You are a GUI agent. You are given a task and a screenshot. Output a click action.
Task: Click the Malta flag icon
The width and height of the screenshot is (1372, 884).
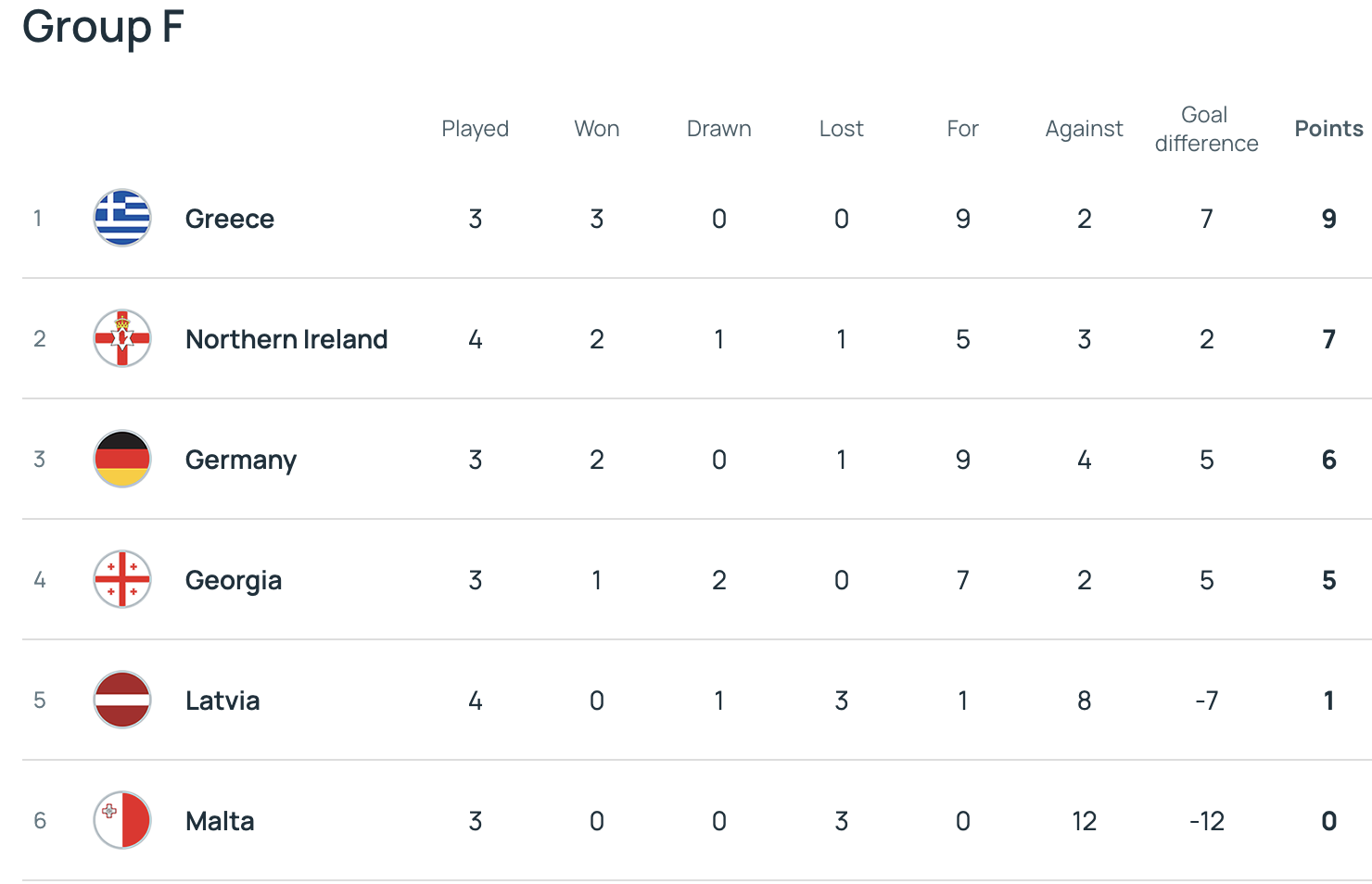(x=122, y=820)
